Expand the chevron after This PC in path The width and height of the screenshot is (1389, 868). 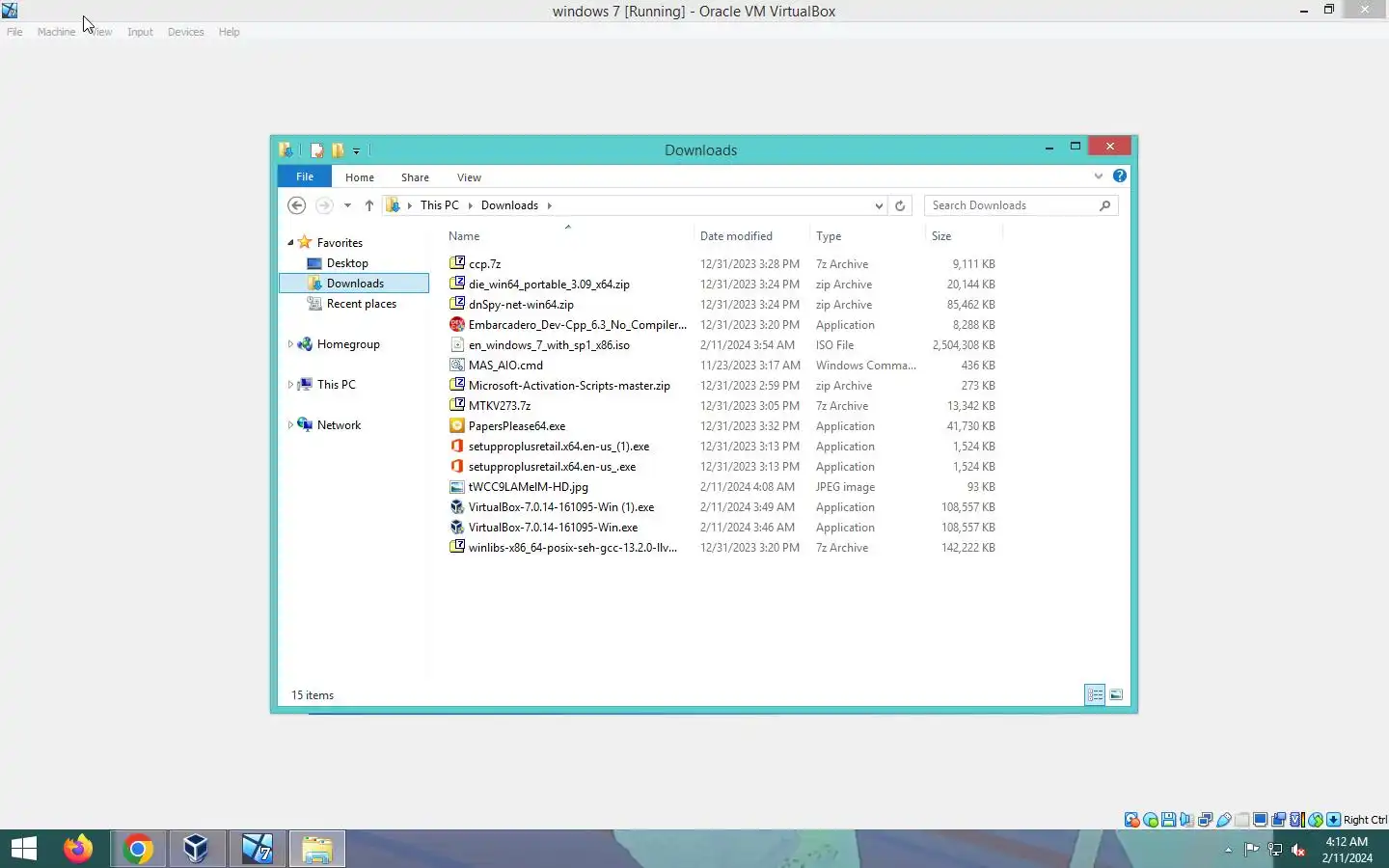(x=471, y=205)
